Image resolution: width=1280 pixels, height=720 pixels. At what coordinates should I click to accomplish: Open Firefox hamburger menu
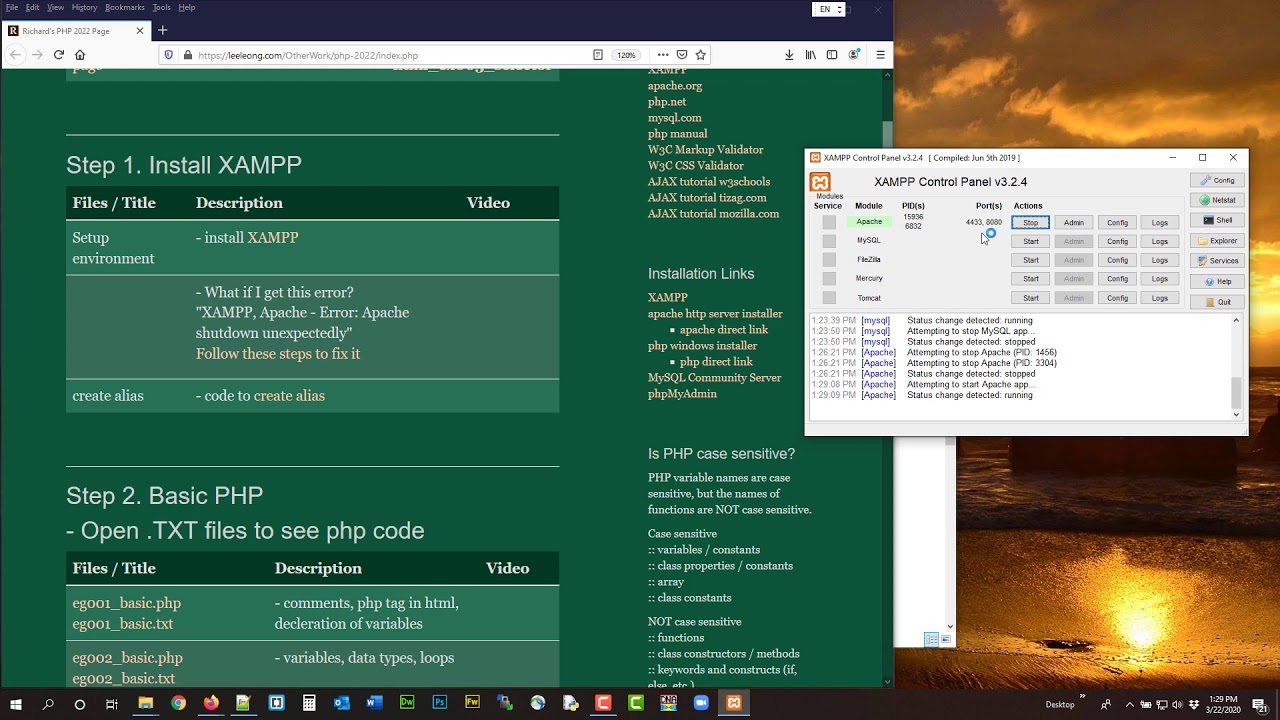[x=880, y=55]
